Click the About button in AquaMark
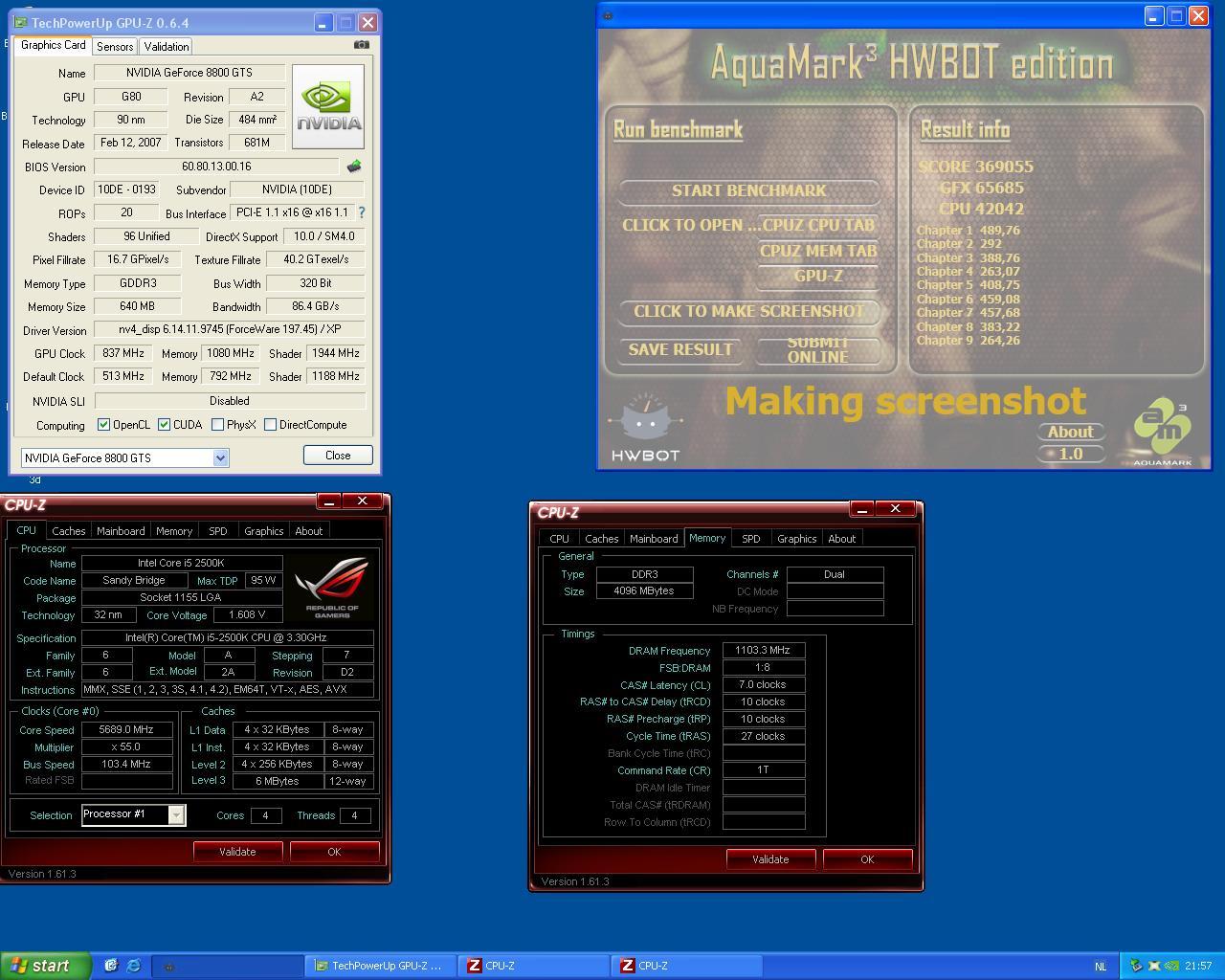Screen dimensions: 1225x980 coord(1071,432)
